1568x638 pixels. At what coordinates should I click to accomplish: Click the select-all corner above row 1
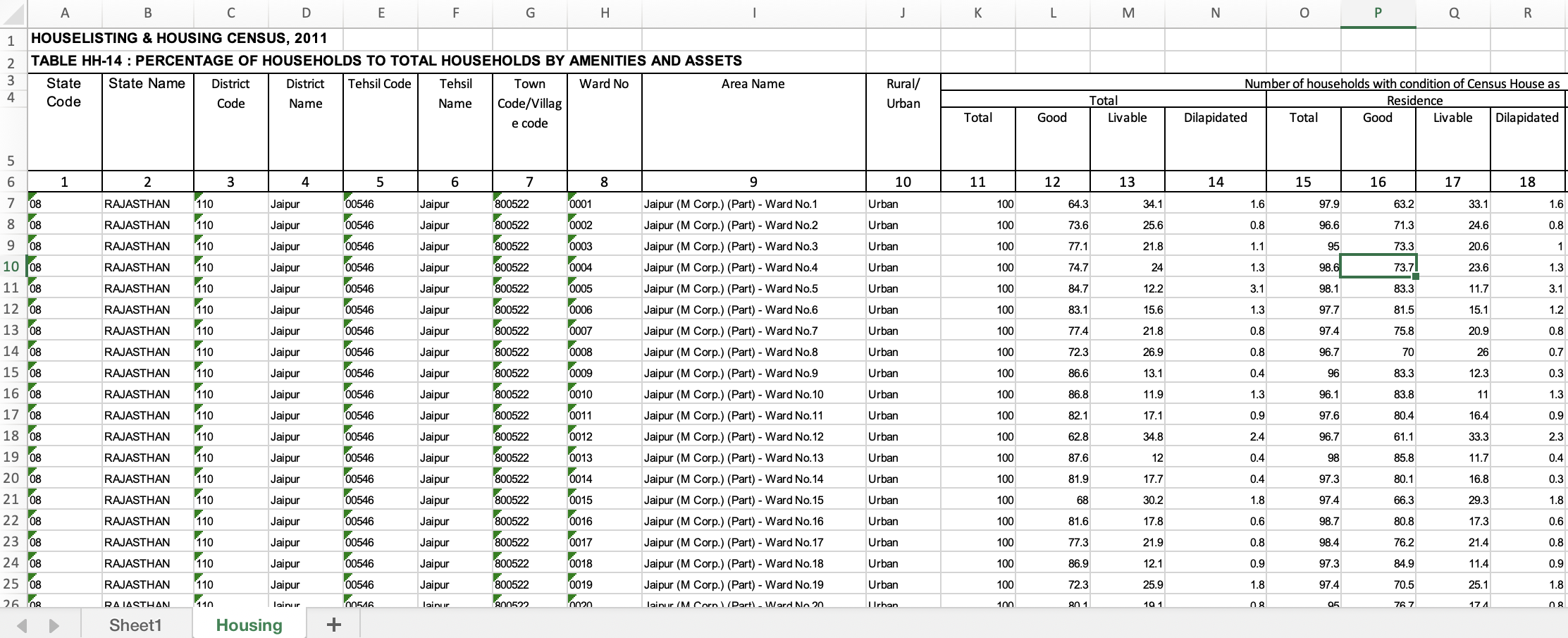13,13
